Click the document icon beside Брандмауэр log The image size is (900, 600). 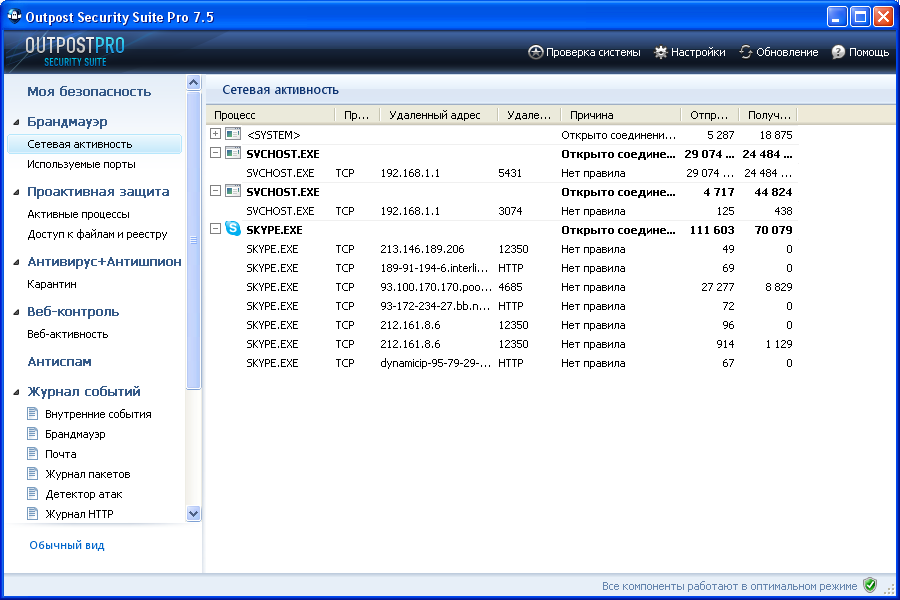tap(33, 433)
